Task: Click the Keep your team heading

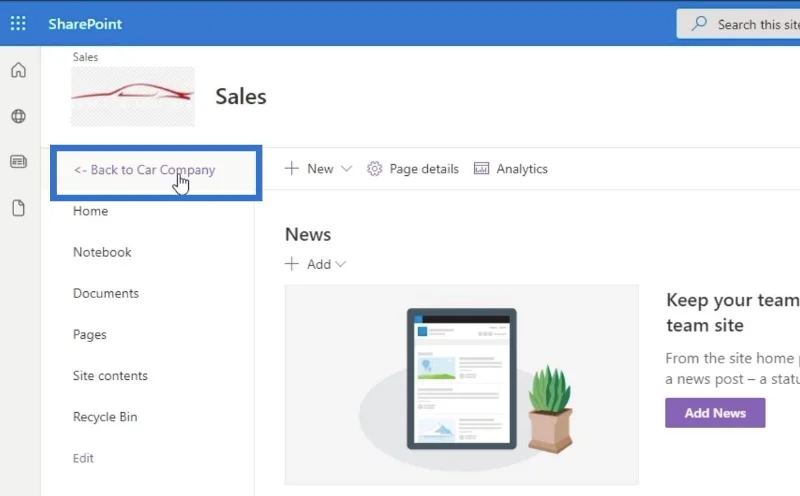Action: [733, 312]
